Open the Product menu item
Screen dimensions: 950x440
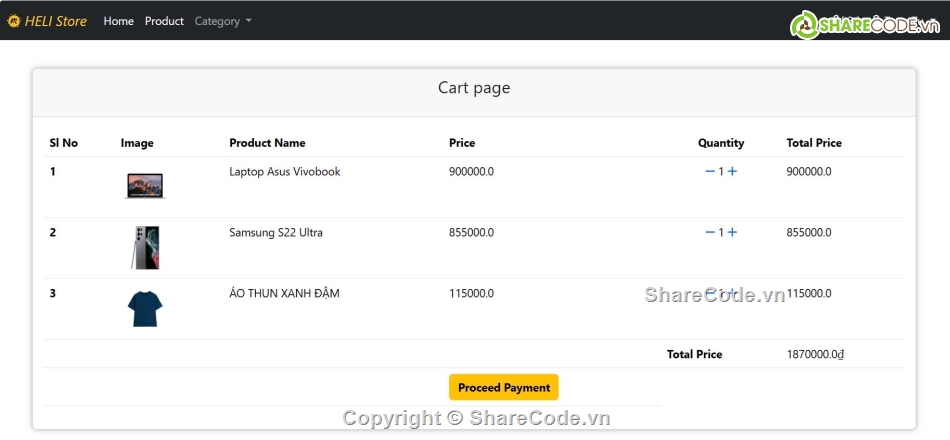(x=164, y=21)
